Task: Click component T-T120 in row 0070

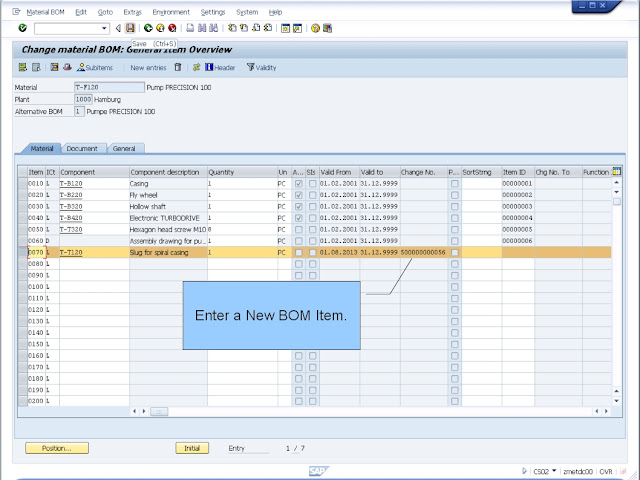Action: click(71, 253)
